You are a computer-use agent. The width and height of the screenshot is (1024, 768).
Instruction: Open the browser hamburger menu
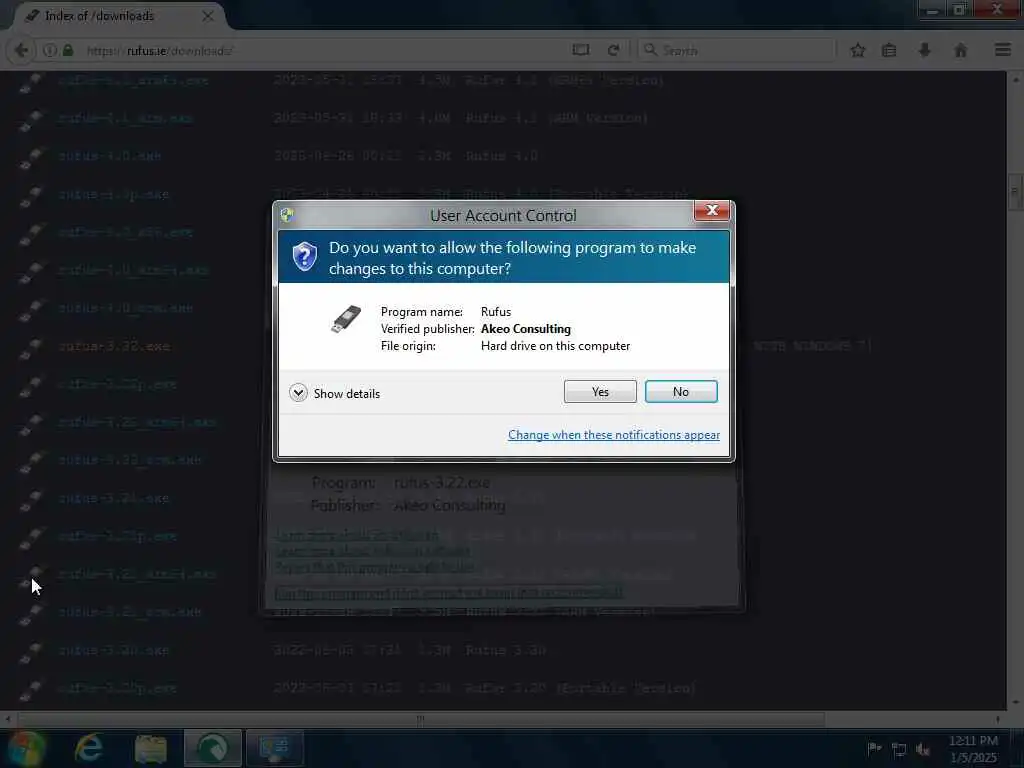[x=1003, y=50]
